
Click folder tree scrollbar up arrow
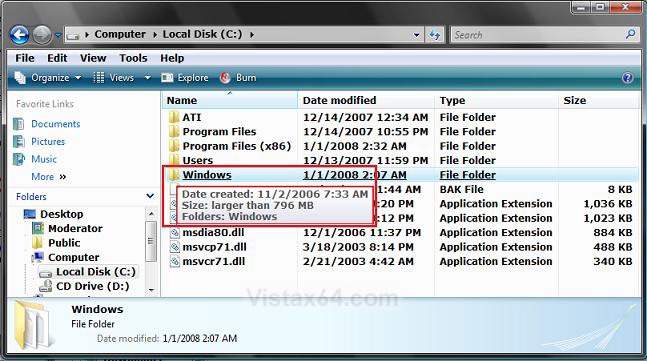(151, 214)
